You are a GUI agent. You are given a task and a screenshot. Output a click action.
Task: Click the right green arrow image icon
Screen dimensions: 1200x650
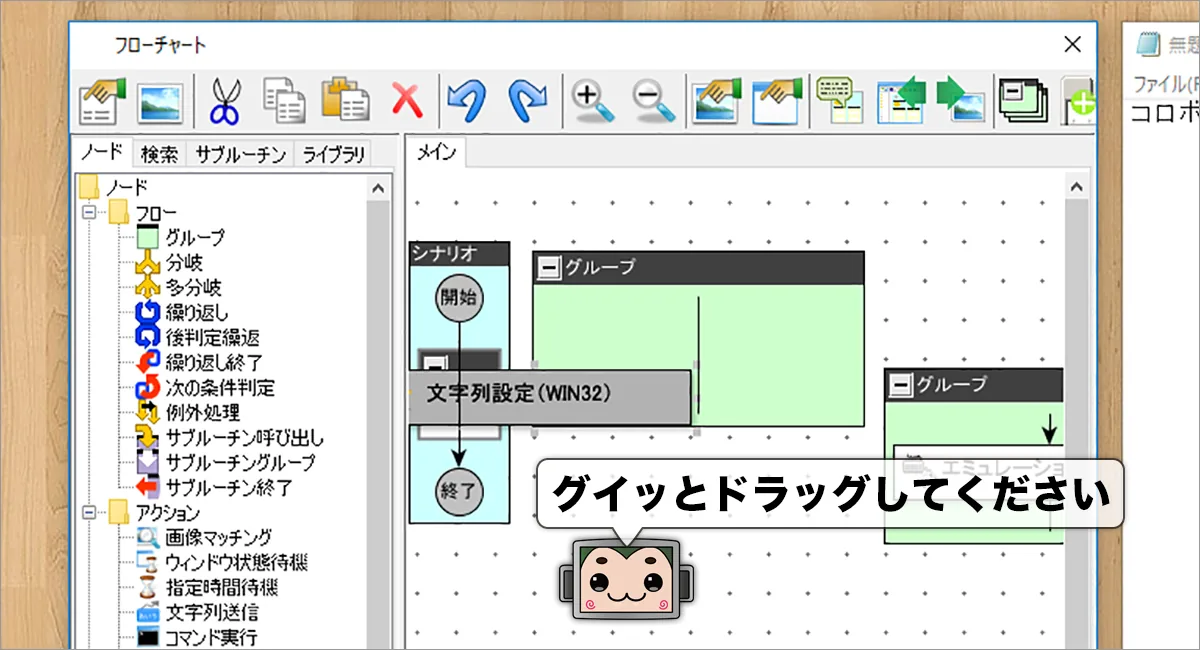coord(961,100)
